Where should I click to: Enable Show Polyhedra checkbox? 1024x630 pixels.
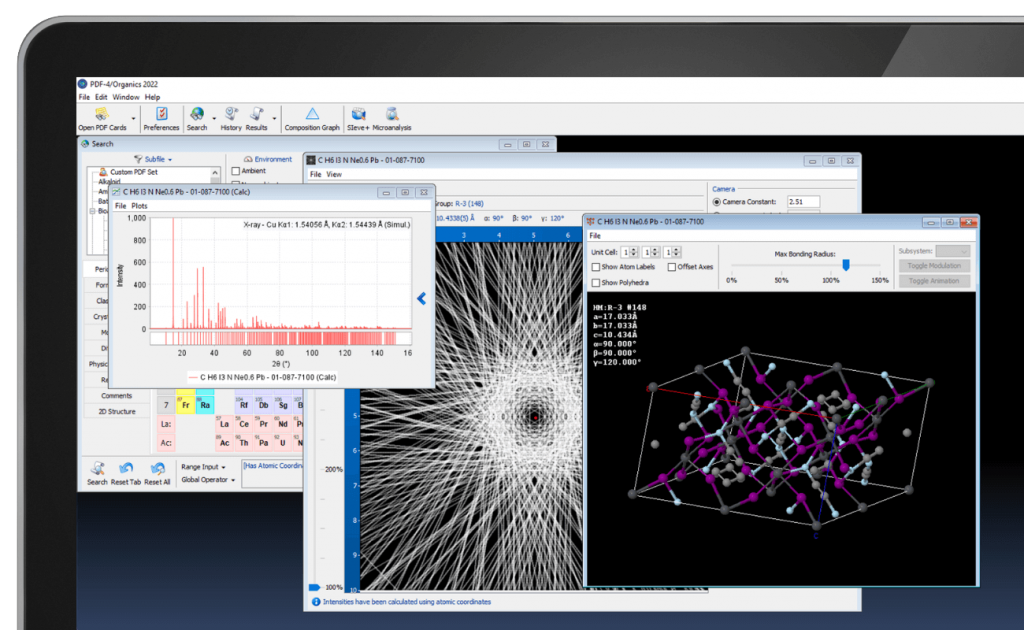596,283
